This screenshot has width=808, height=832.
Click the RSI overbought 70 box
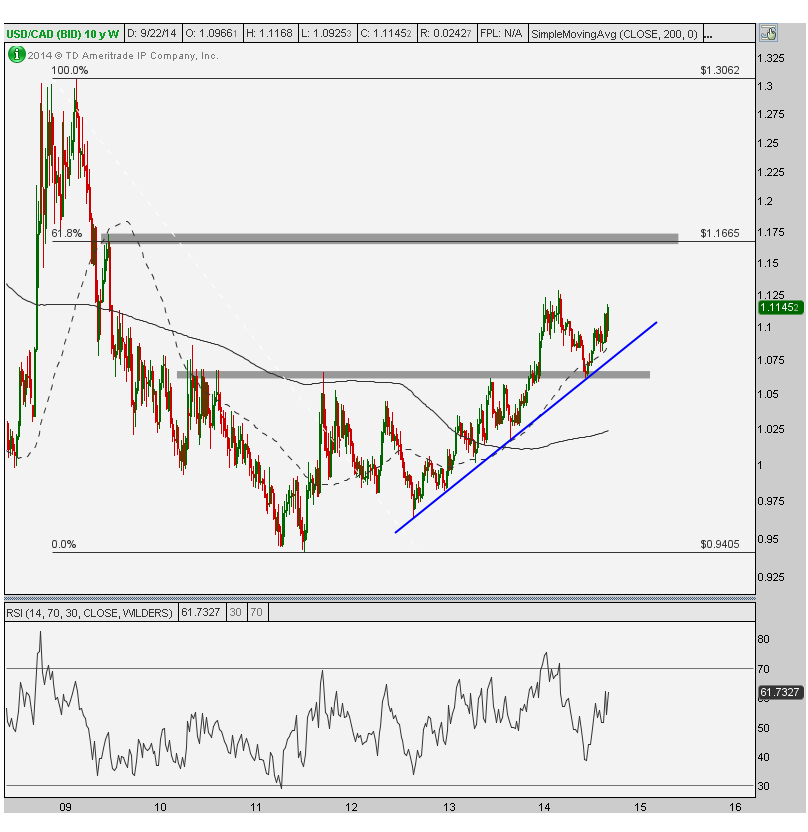(256, 612)
